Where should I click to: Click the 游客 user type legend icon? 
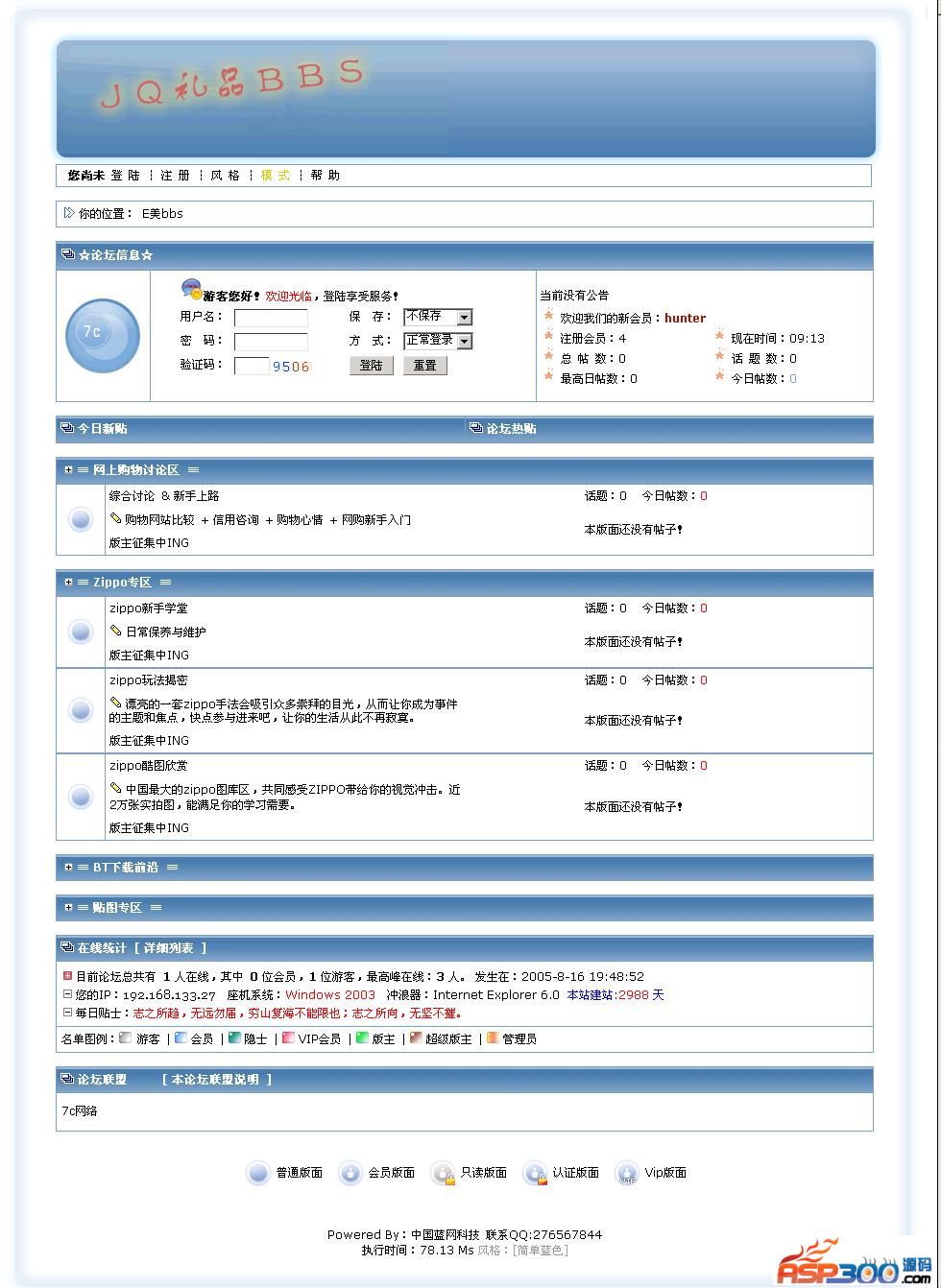[125, 1038]
